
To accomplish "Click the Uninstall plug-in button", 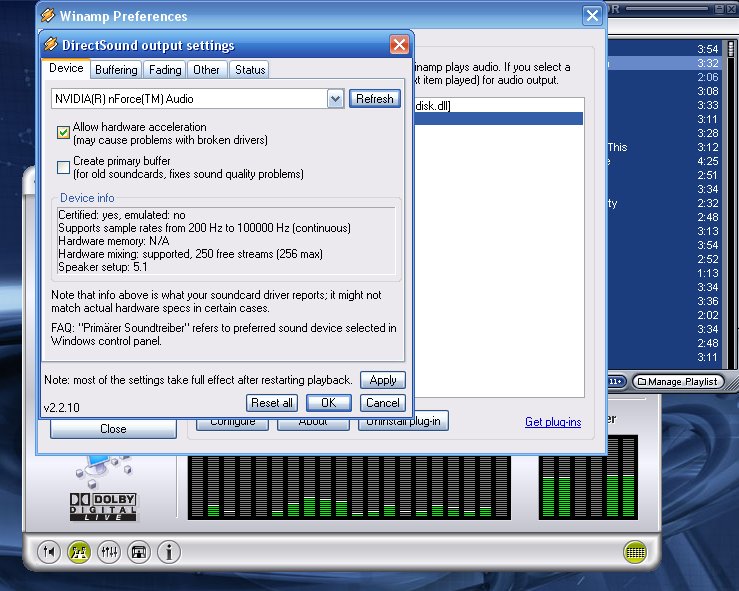I will click(x=403, y=422).
